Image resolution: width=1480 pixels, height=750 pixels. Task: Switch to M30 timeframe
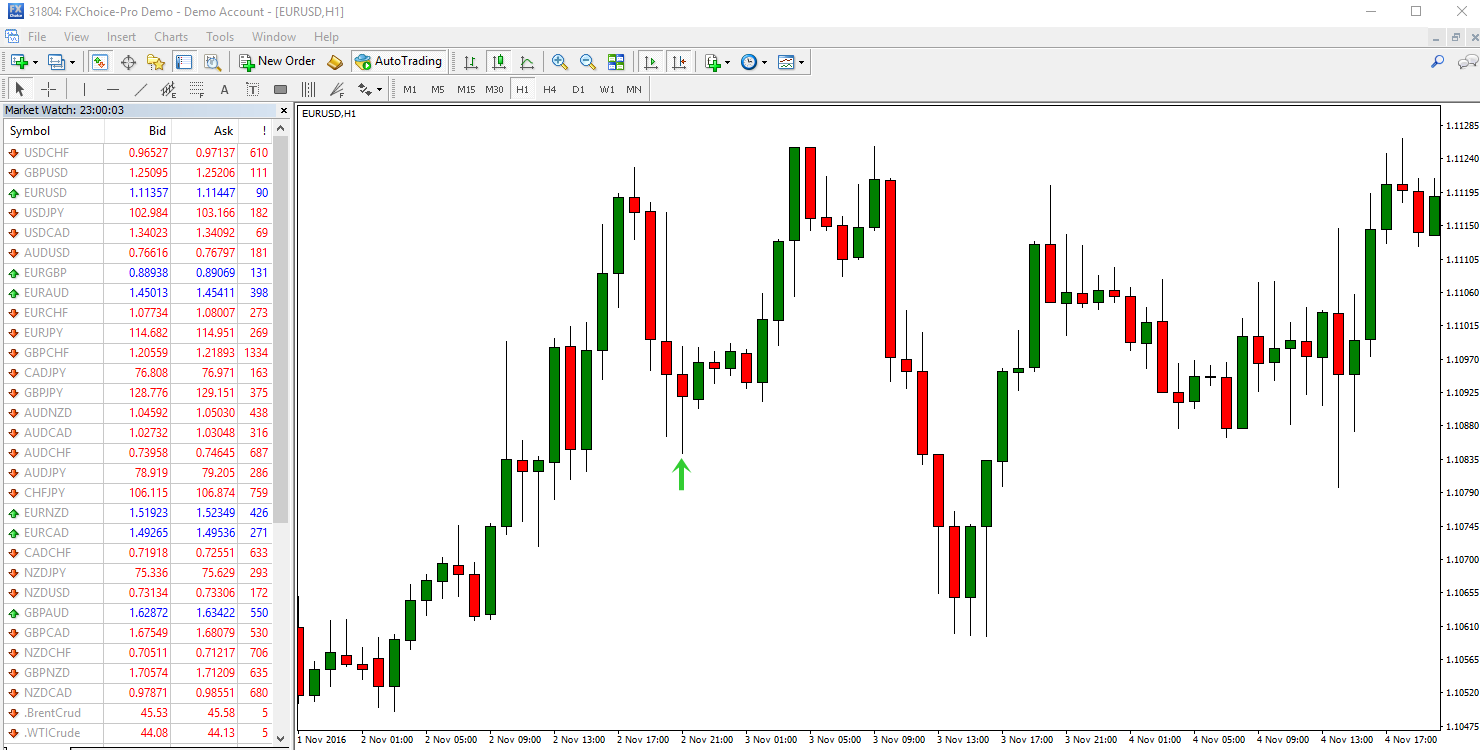pyautogui.click(x=494, y=90)
